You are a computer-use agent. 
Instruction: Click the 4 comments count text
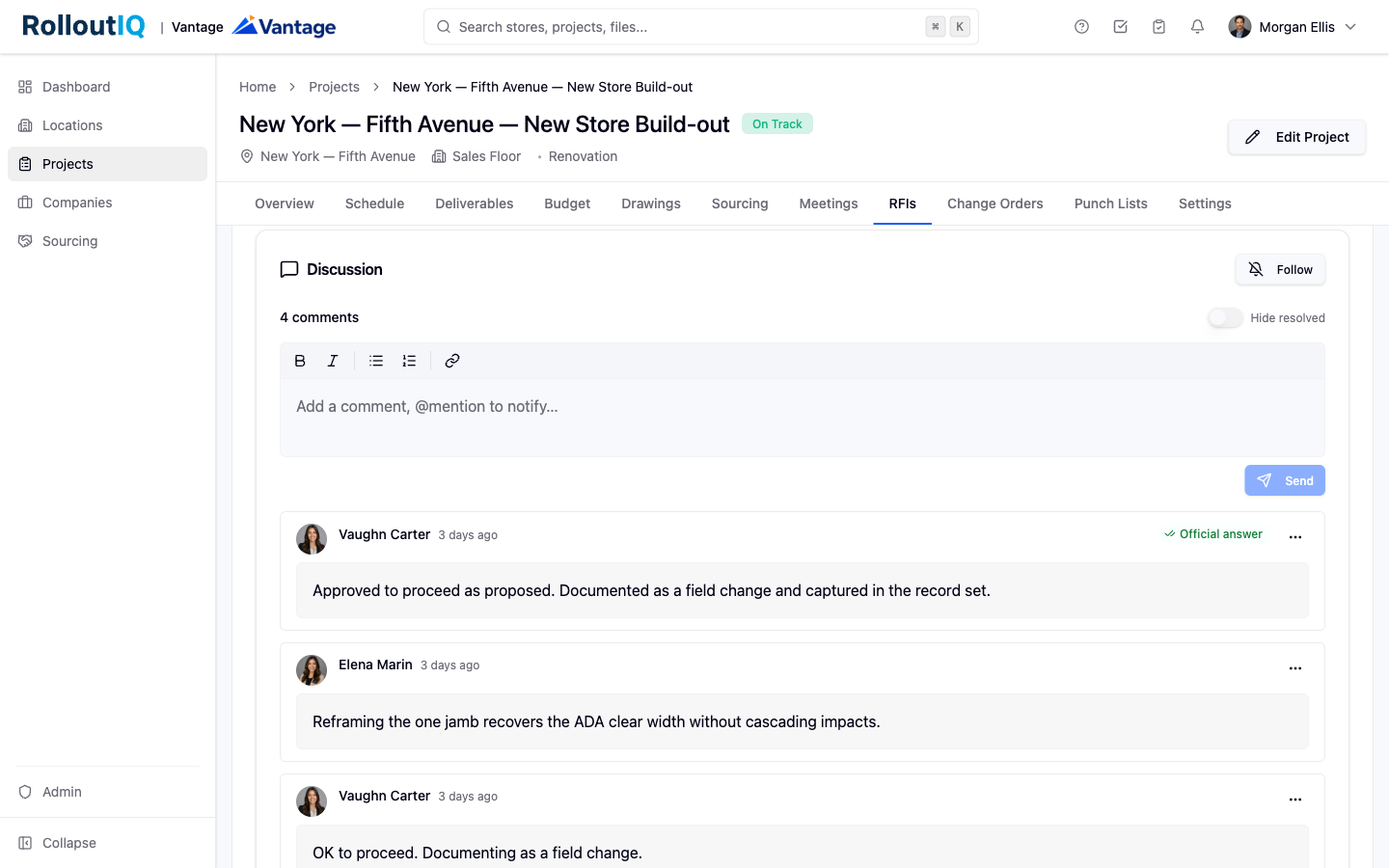pos(319,317)
